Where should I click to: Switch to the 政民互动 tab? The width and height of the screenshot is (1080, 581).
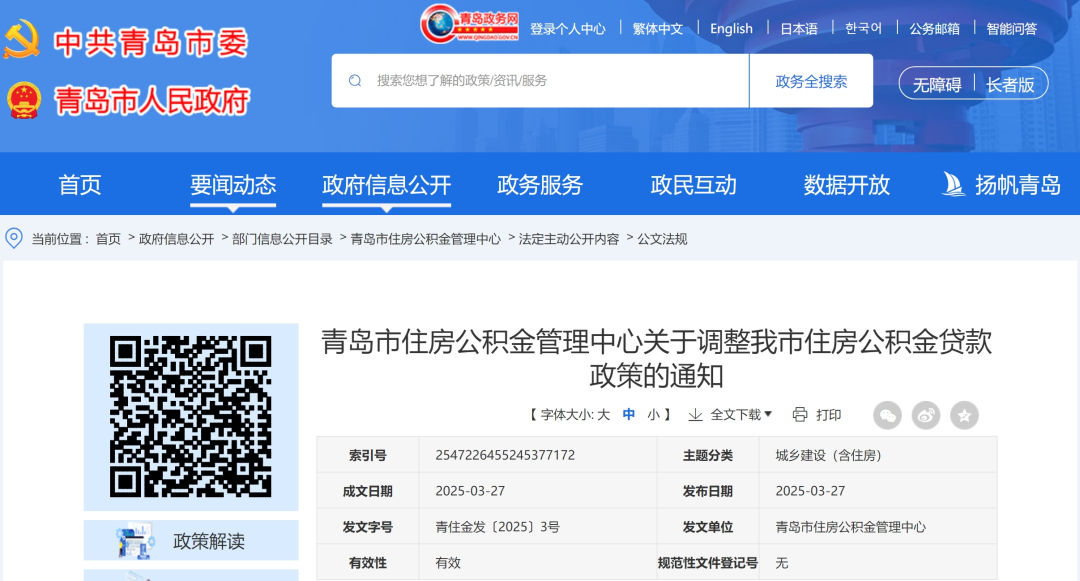(x=694, y=184)
